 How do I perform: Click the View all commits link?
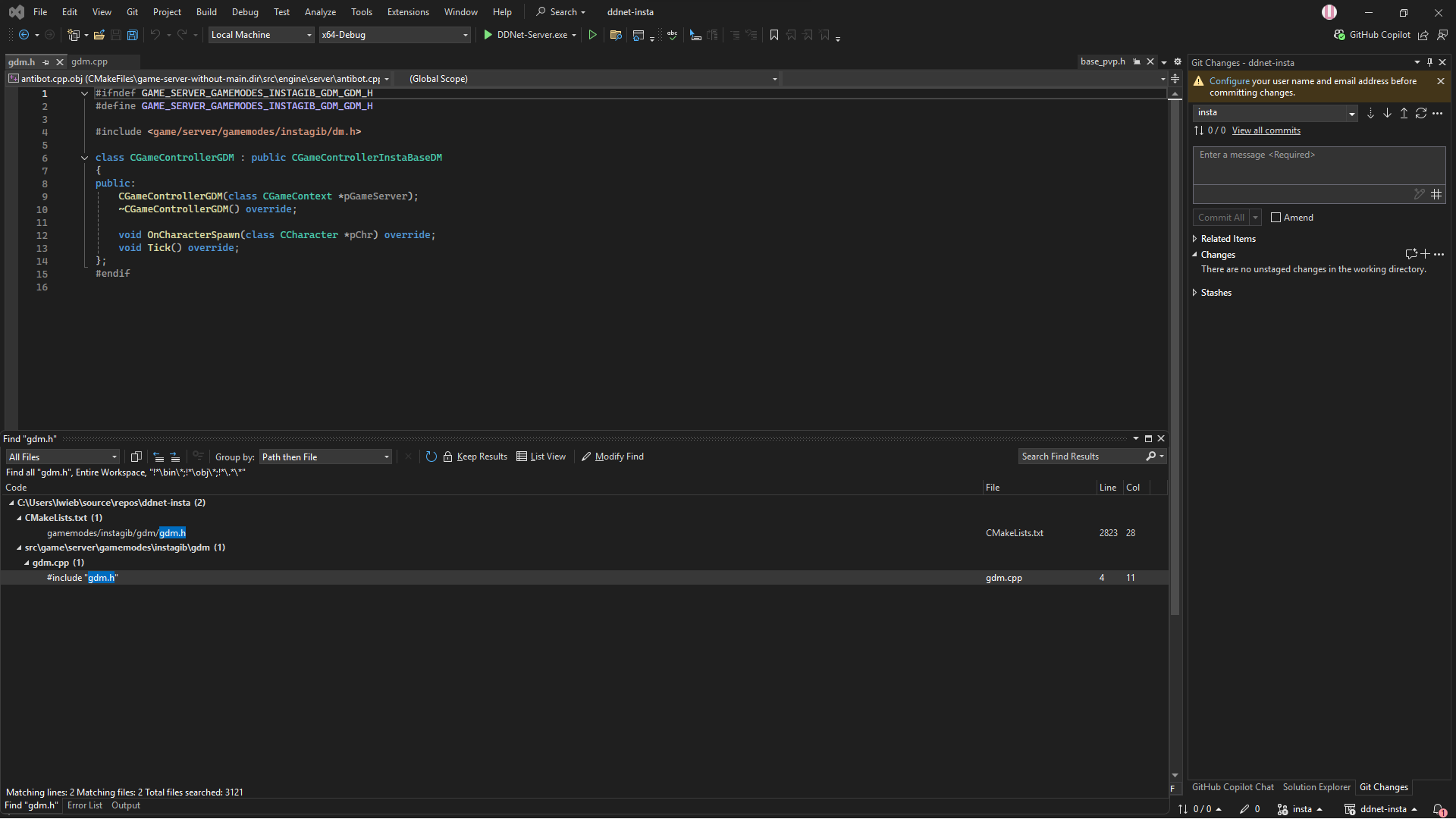tap(1266, 130)
